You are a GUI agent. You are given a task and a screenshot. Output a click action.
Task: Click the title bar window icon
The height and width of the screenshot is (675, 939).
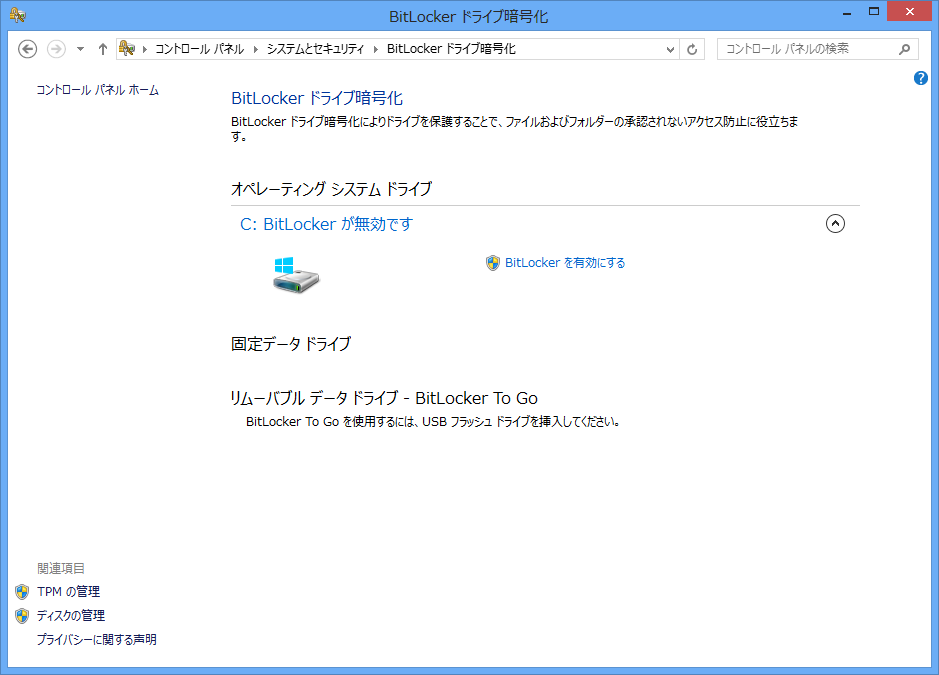[17, 15]
